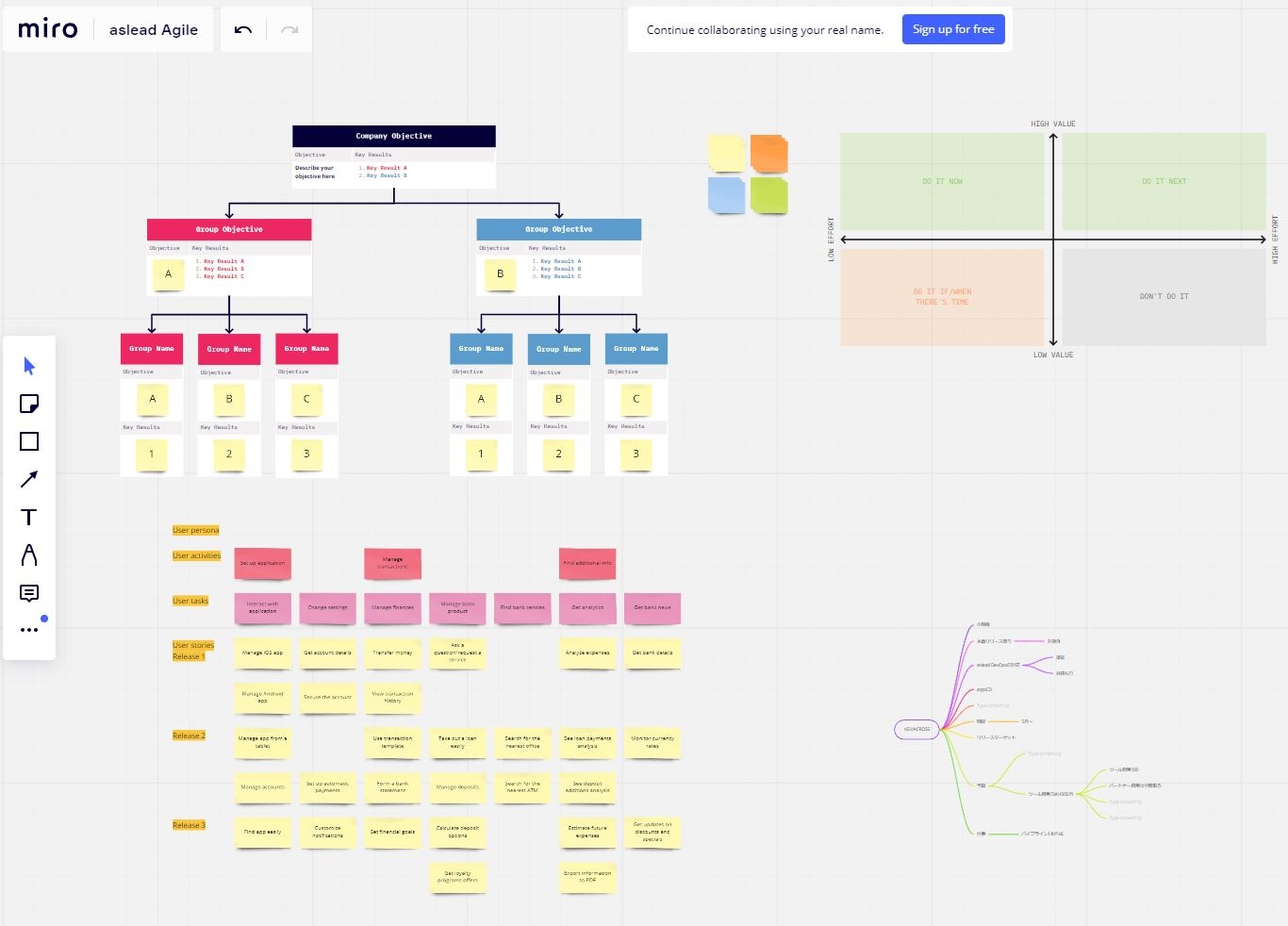Select the blue sticky note stack

point(726,195)
